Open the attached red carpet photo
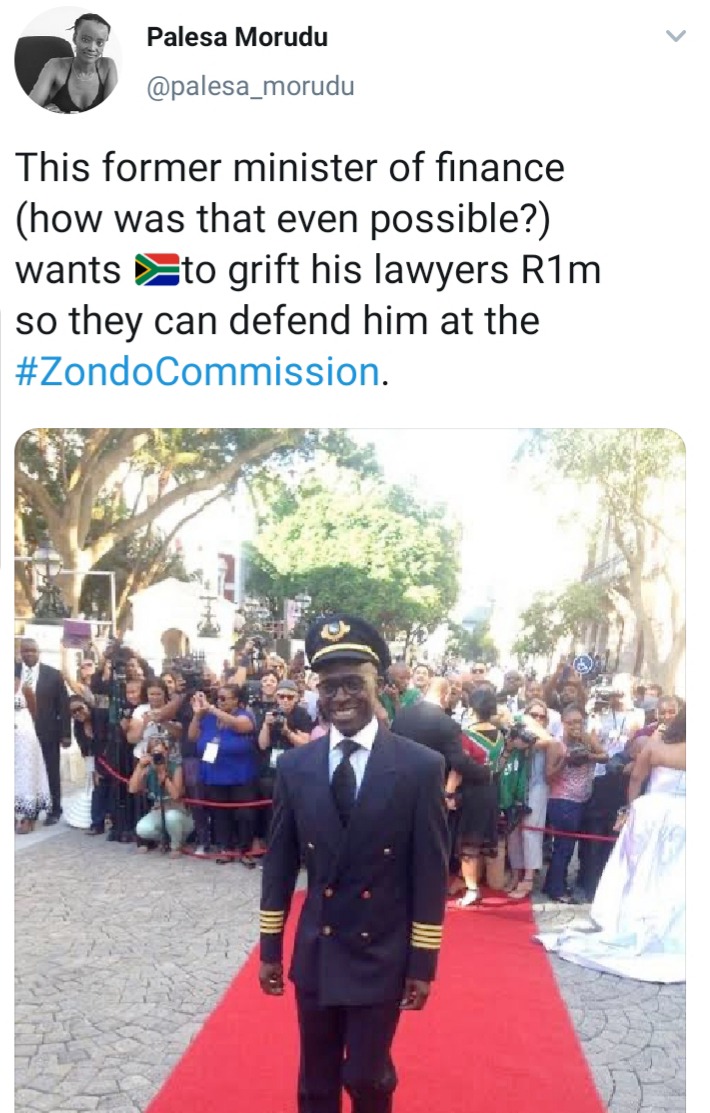The height and width of the screenshot is (1113, 710). click(350, 769)
